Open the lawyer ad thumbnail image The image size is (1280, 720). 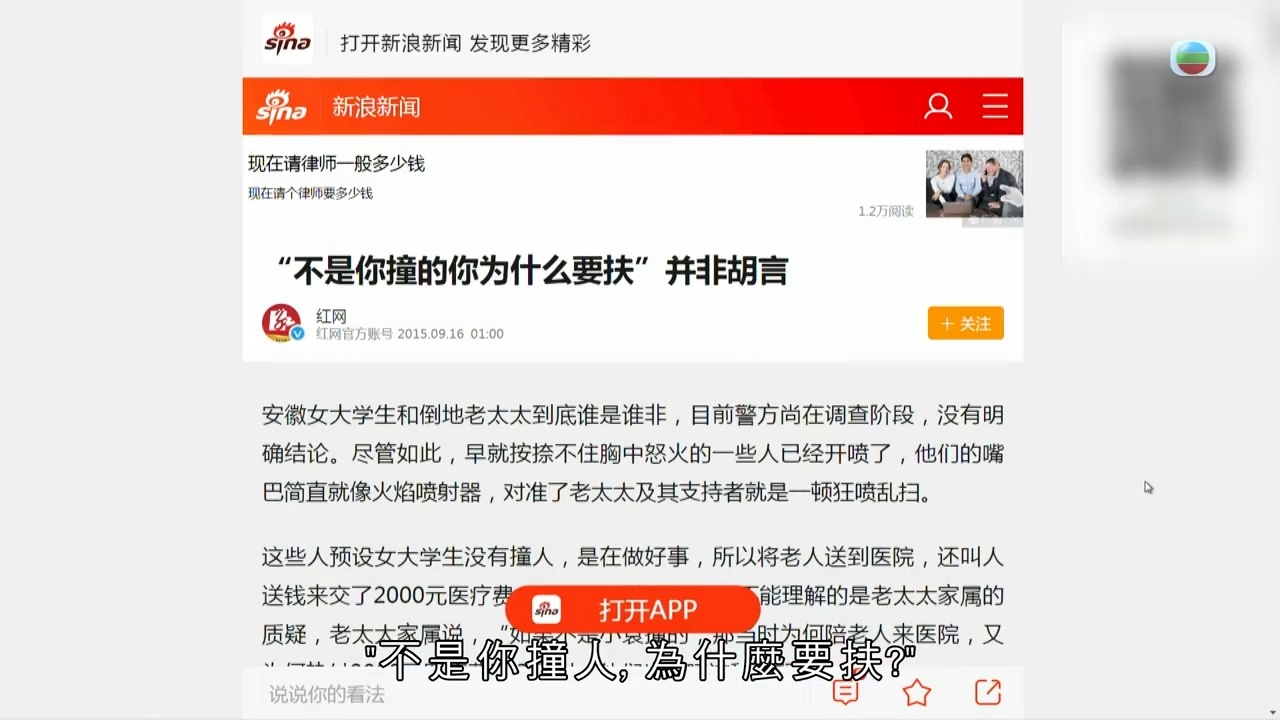tap(974, 184)
